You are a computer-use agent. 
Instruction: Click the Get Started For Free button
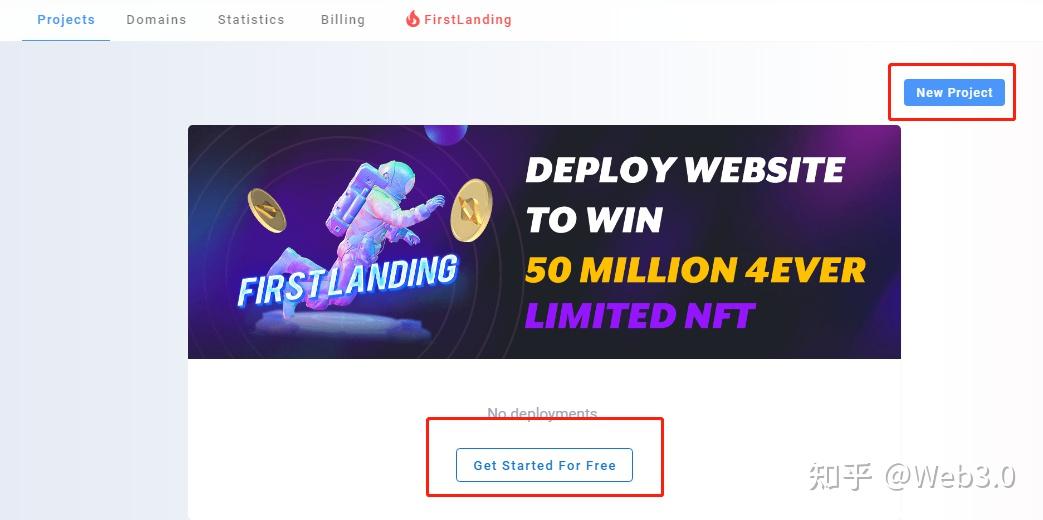coord(544,465)
